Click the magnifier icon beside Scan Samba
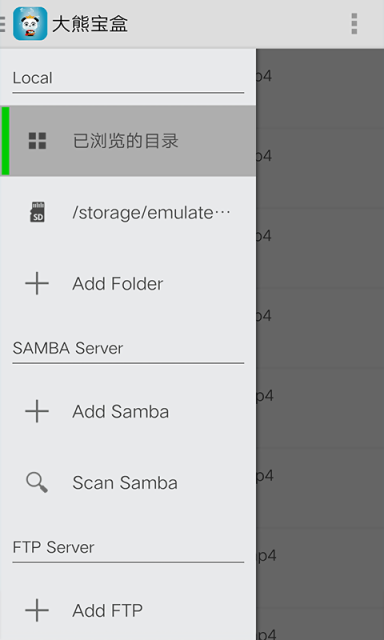The height and width of the screenshot is (640, 384). (x=37, y=482)
